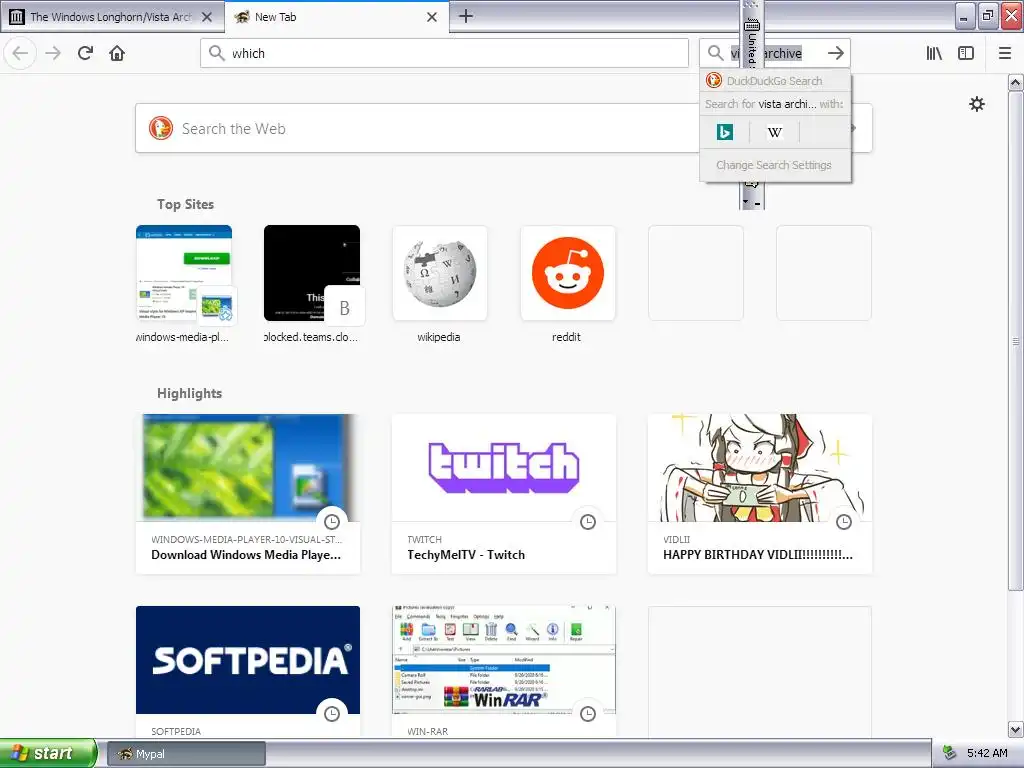Close the New Tab tab

pos(432,17)
